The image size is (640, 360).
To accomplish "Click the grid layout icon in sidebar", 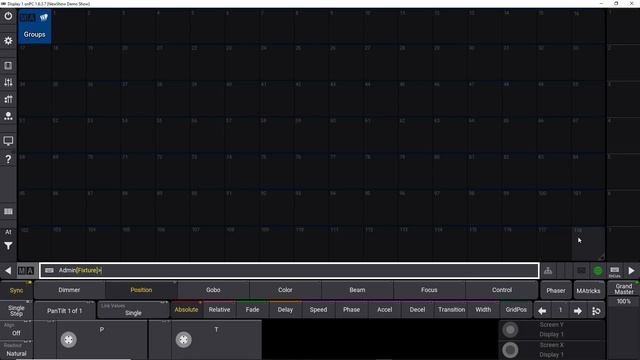I will 8,211.
